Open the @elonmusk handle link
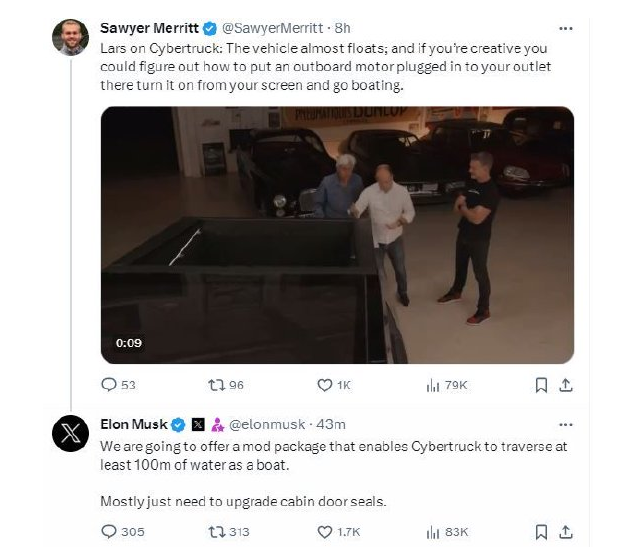This screenshot has width=623, height=558. [x=267, y=424]
